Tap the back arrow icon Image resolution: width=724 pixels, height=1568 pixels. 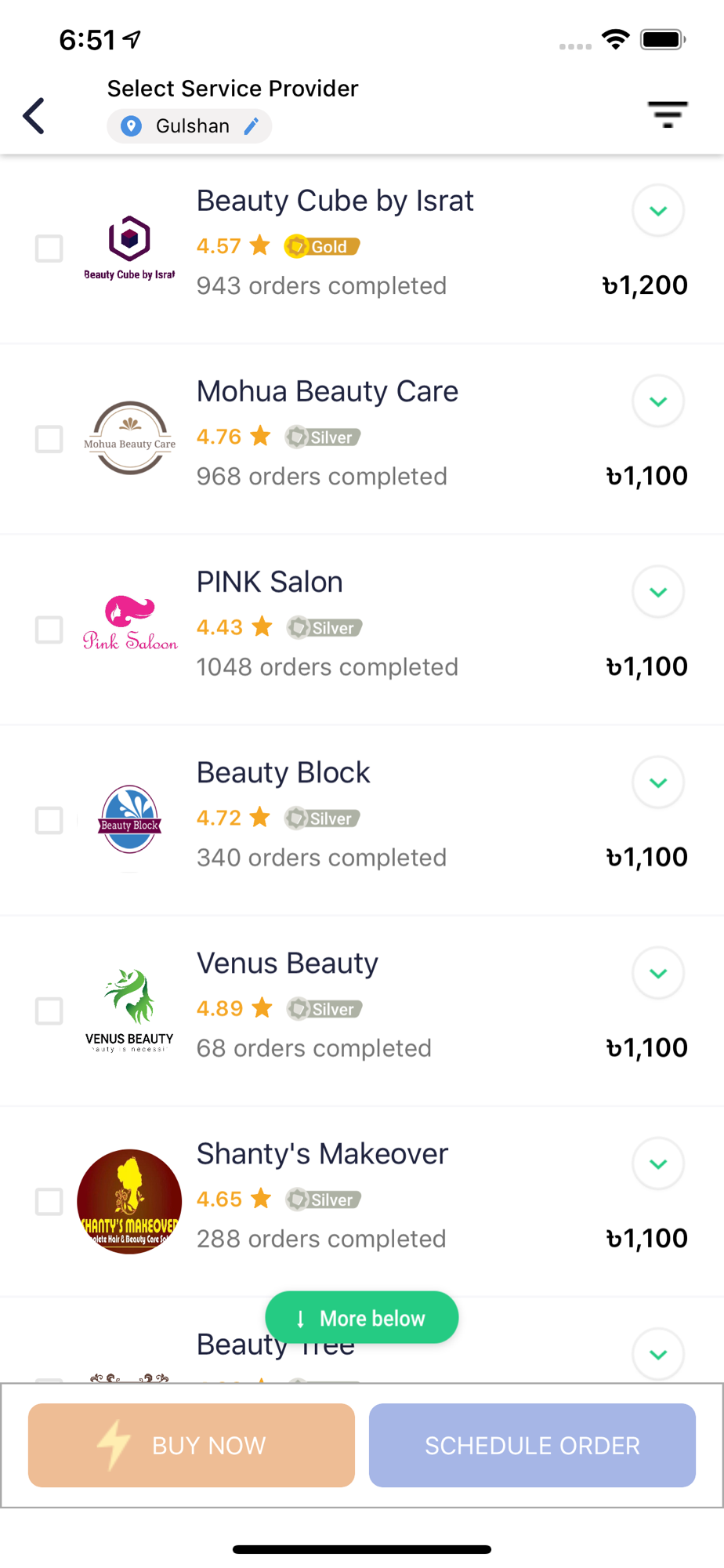click(34, 116)
